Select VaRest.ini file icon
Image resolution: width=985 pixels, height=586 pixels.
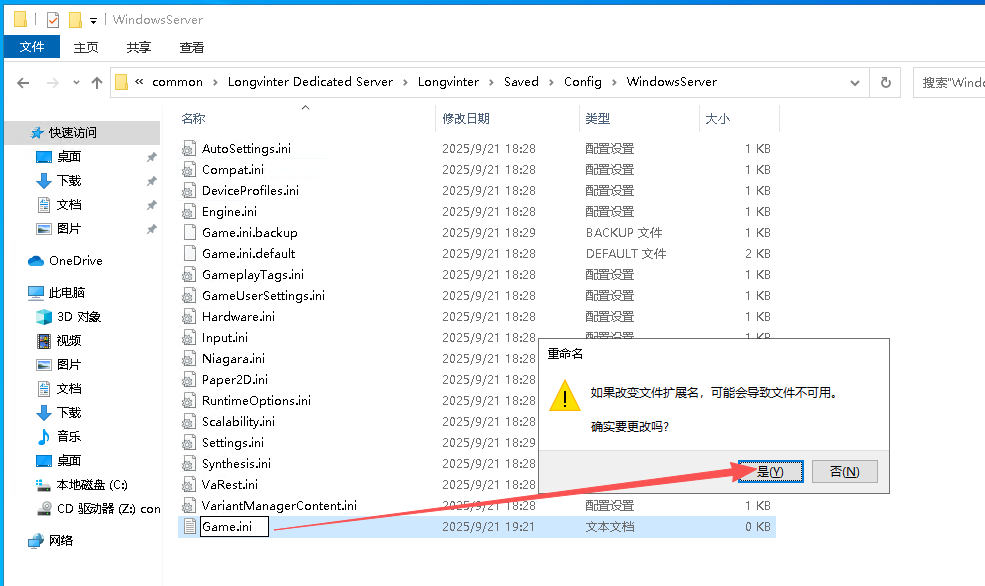point(189,485)
